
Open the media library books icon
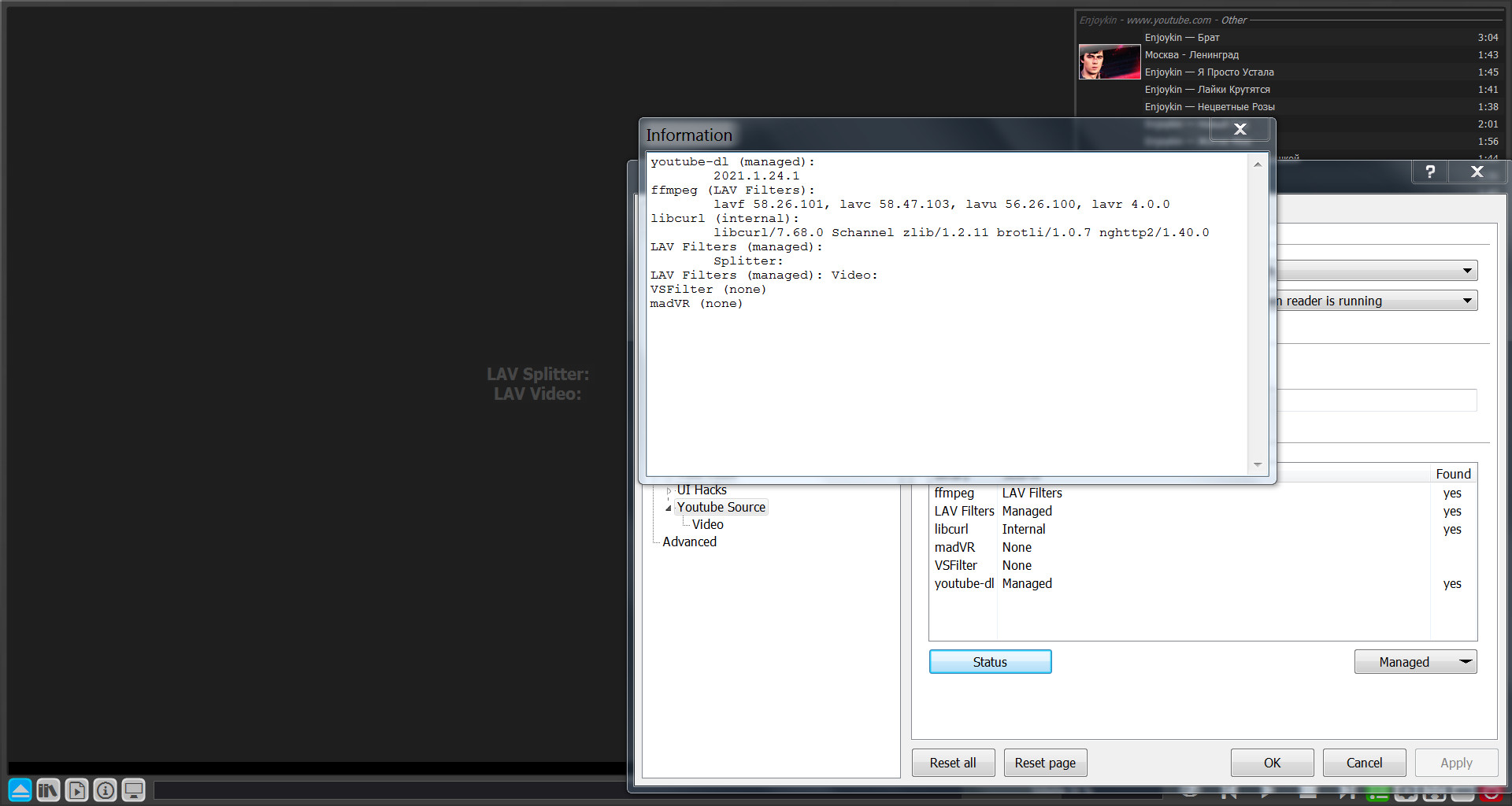[x=48, y=789]
